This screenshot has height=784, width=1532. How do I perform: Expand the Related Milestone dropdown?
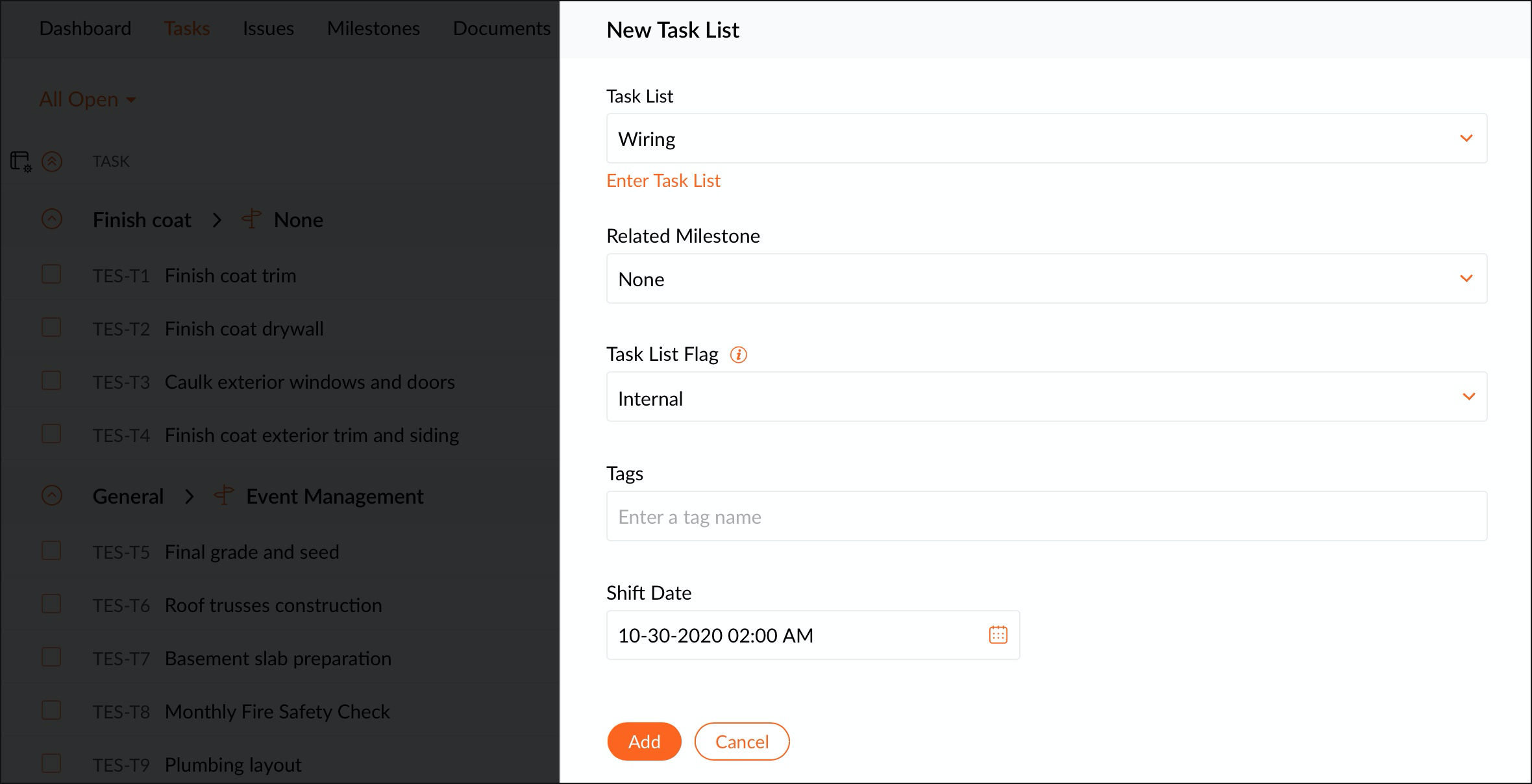click(1046, 279)
